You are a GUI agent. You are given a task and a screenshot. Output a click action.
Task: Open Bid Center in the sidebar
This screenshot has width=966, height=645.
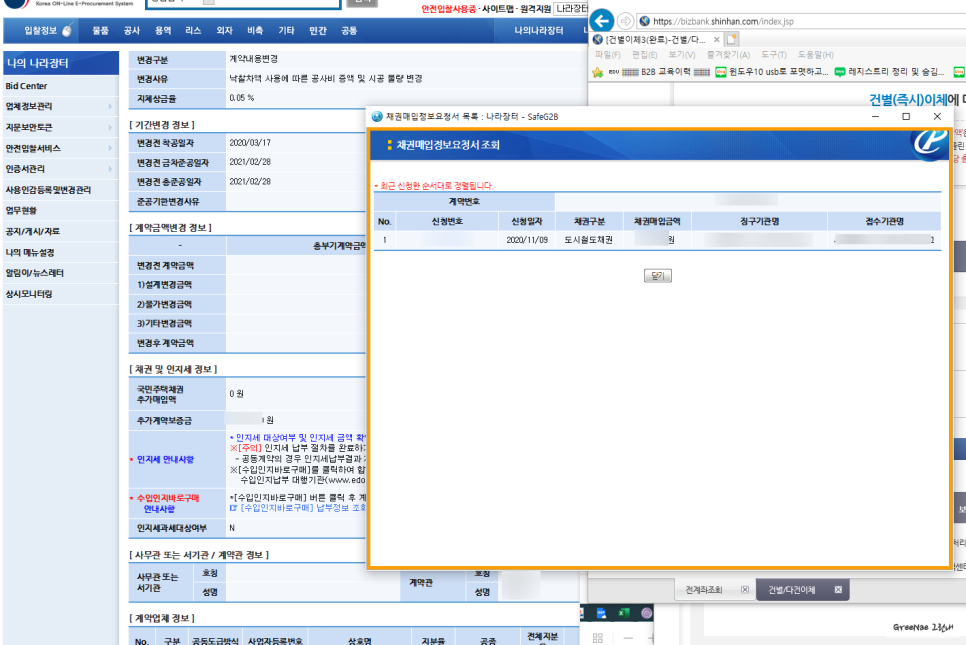26,86
